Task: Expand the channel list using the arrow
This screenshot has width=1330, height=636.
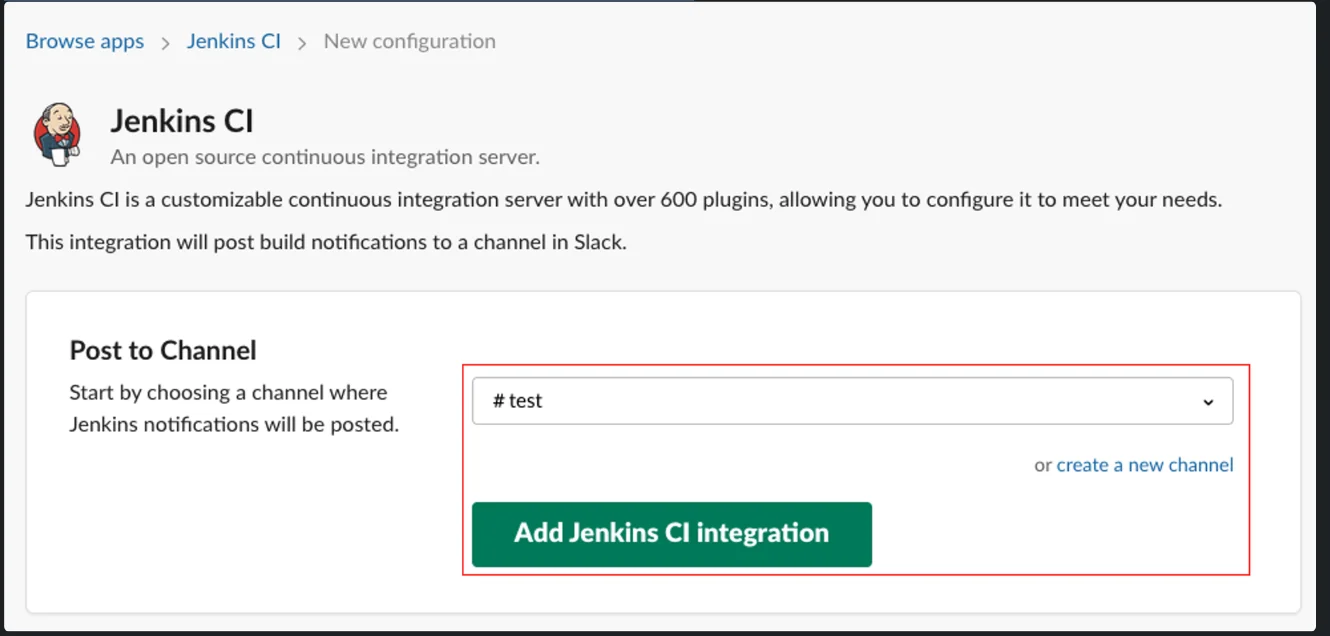Action: (x=1208, y=402)
